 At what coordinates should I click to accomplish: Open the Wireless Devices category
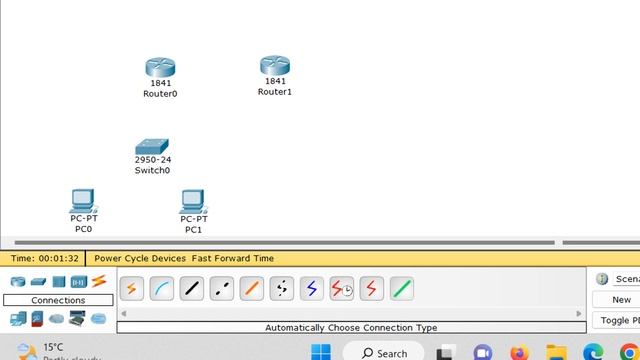[x=79, y=281]
